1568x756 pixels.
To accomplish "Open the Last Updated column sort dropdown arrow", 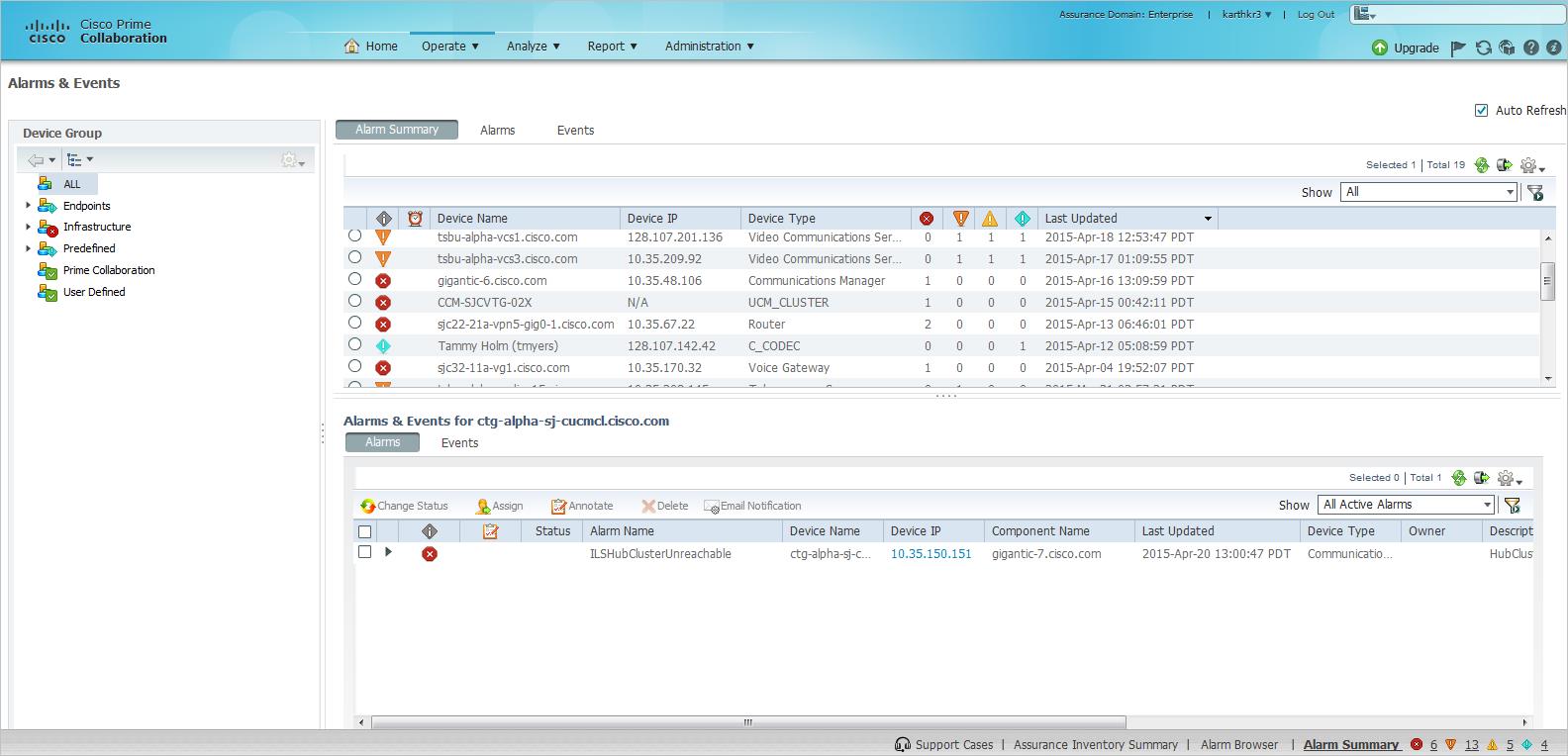I will [x=1208, y=219].
